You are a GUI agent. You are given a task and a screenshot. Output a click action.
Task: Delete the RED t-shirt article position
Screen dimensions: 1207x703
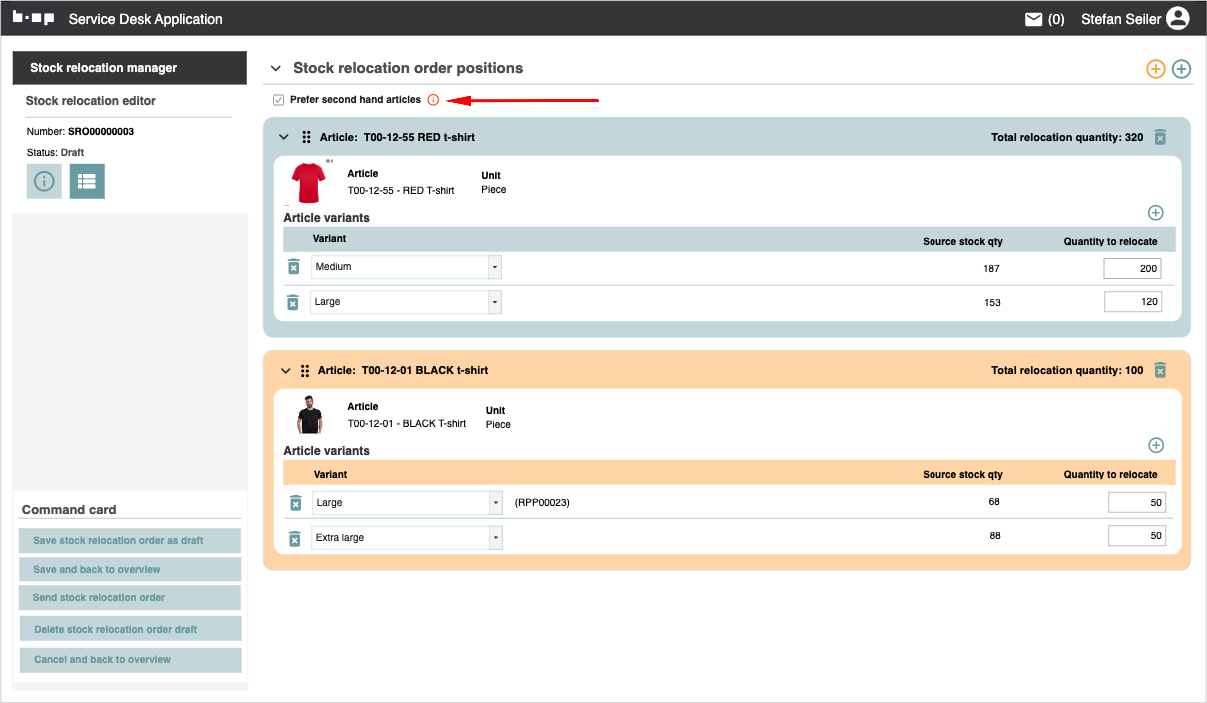(1160, 137)
